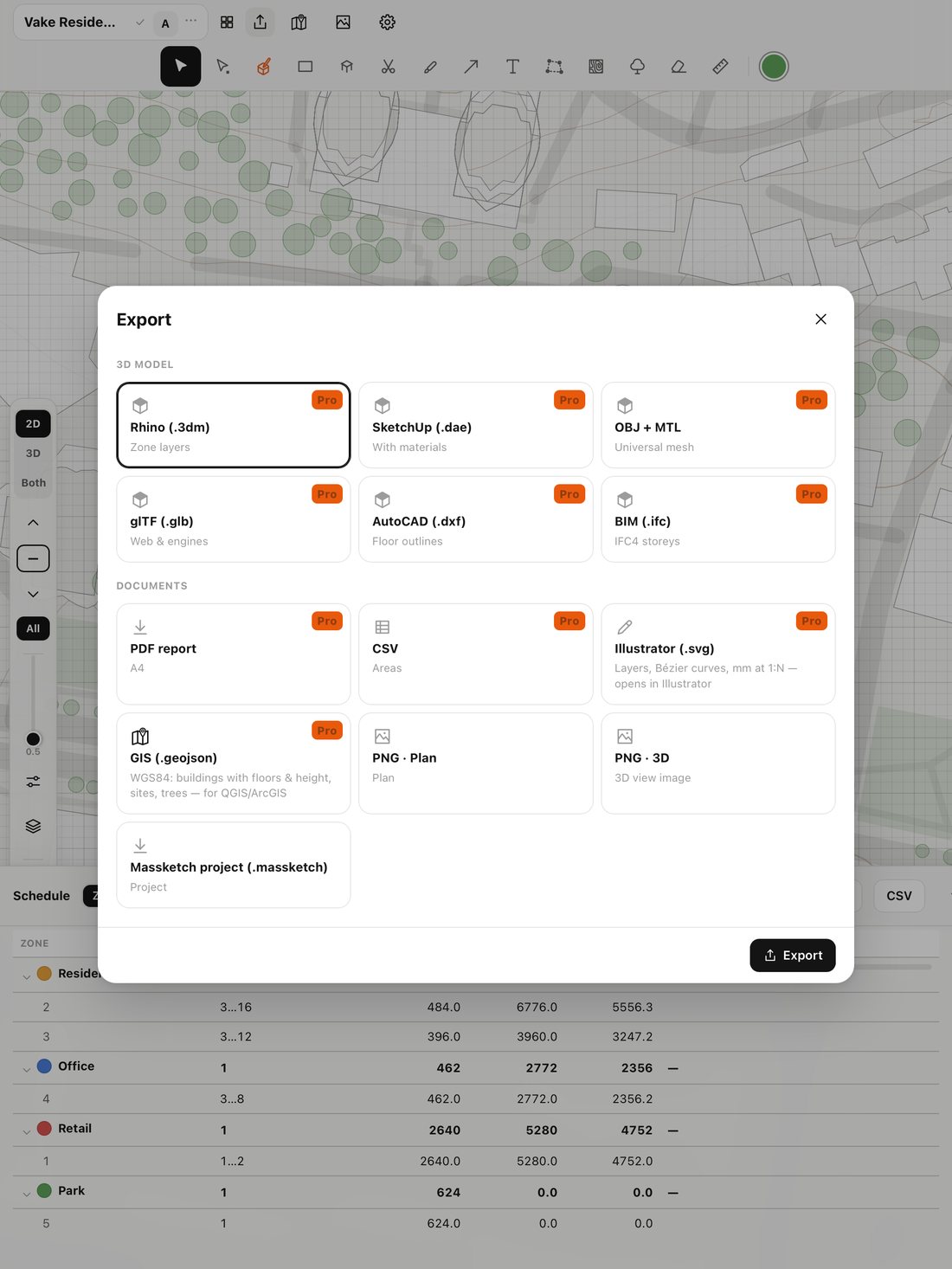952x1269 pixels.
Task: Select variant A button
Action: (165, 23)
